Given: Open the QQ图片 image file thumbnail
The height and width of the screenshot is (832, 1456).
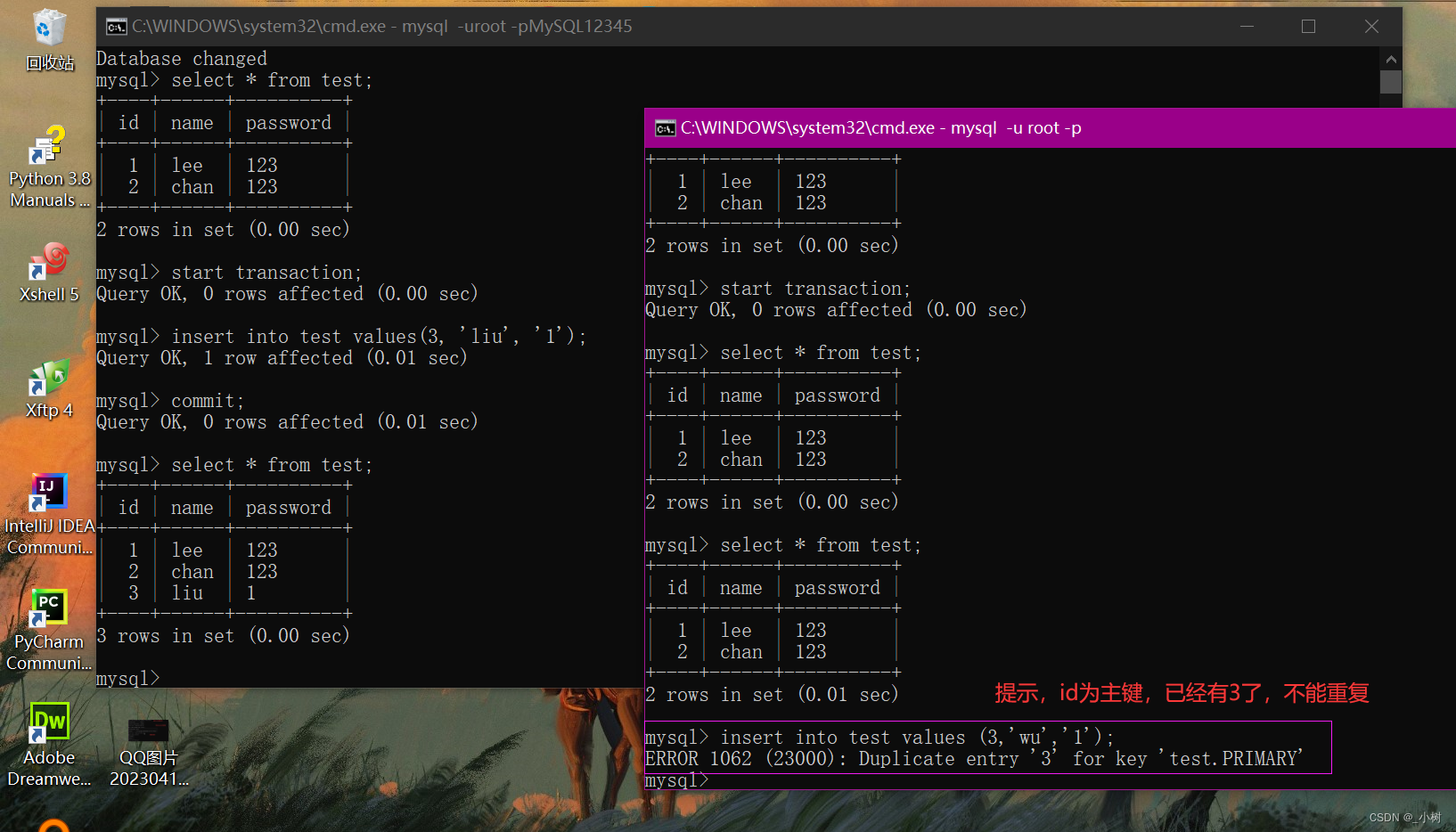Looking at the screenshot, I should coord(149,753).
